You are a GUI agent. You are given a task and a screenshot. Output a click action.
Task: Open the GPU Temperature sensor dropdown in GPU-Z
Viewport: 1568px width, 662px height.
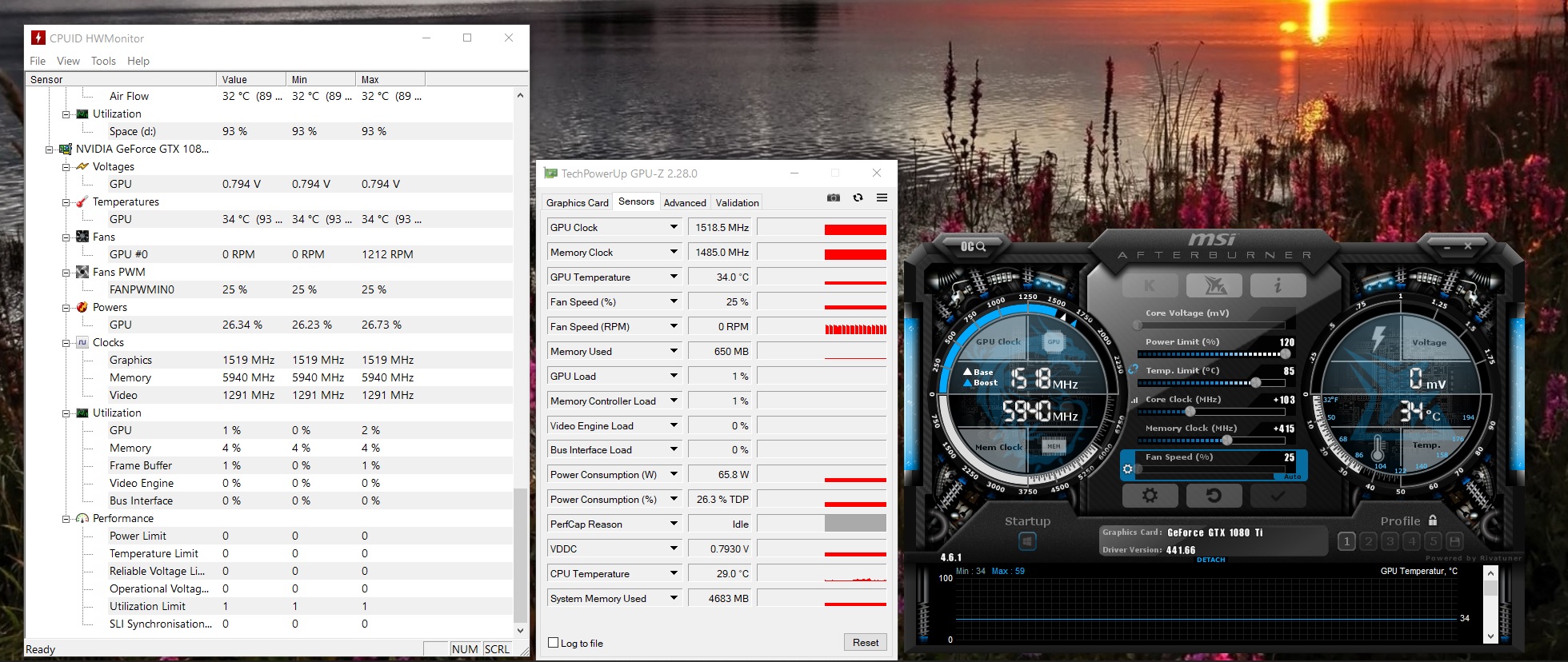tap(674, 277)
